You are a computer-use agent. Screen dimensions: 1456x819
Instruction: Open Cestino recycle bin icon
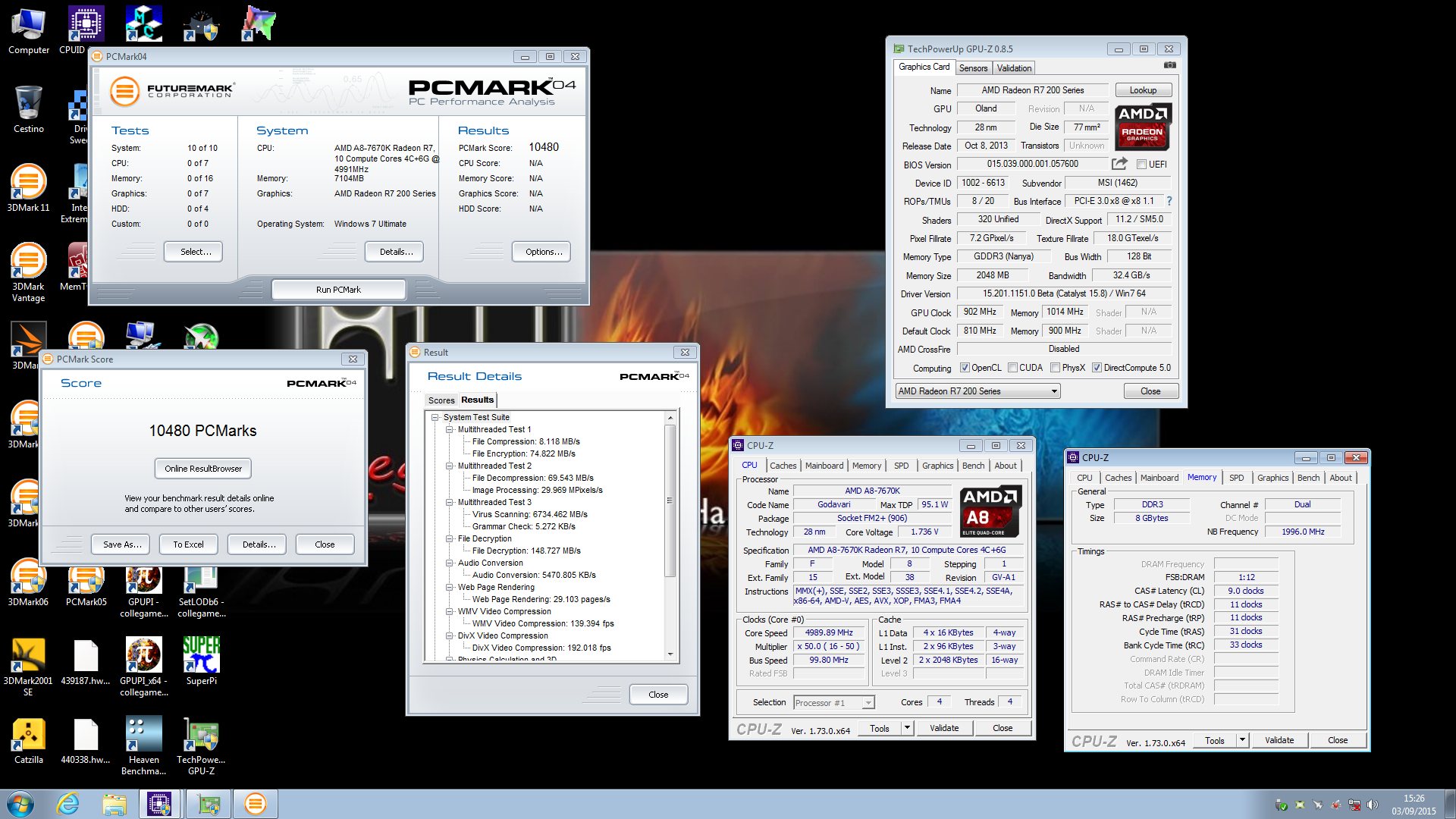[x=29, y=110]
